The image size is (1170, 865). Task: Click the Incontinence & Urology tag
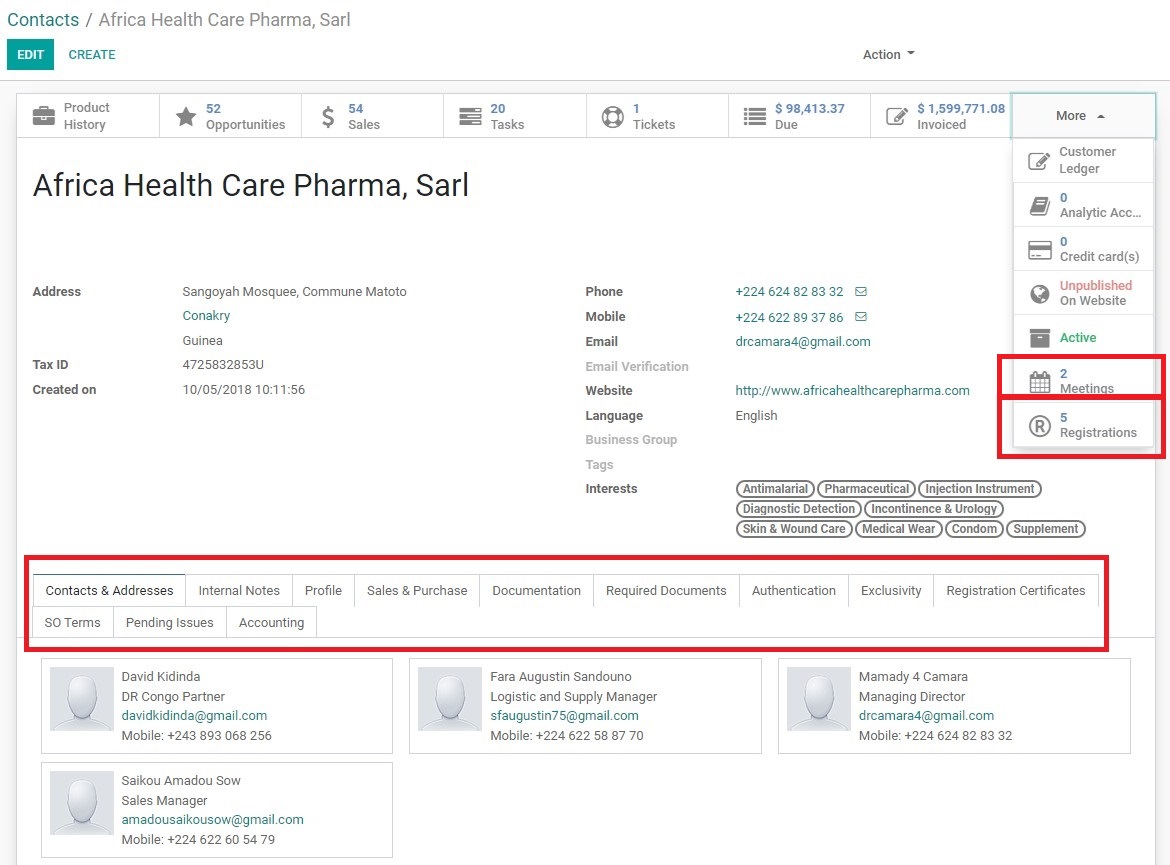(x=933, y=509)
